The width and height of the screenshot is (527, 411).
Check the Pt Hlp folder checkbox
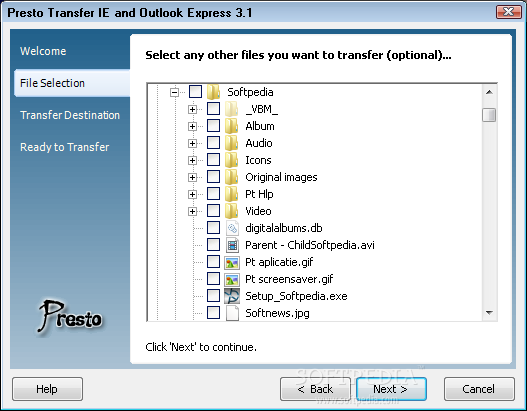coord(213,194)
